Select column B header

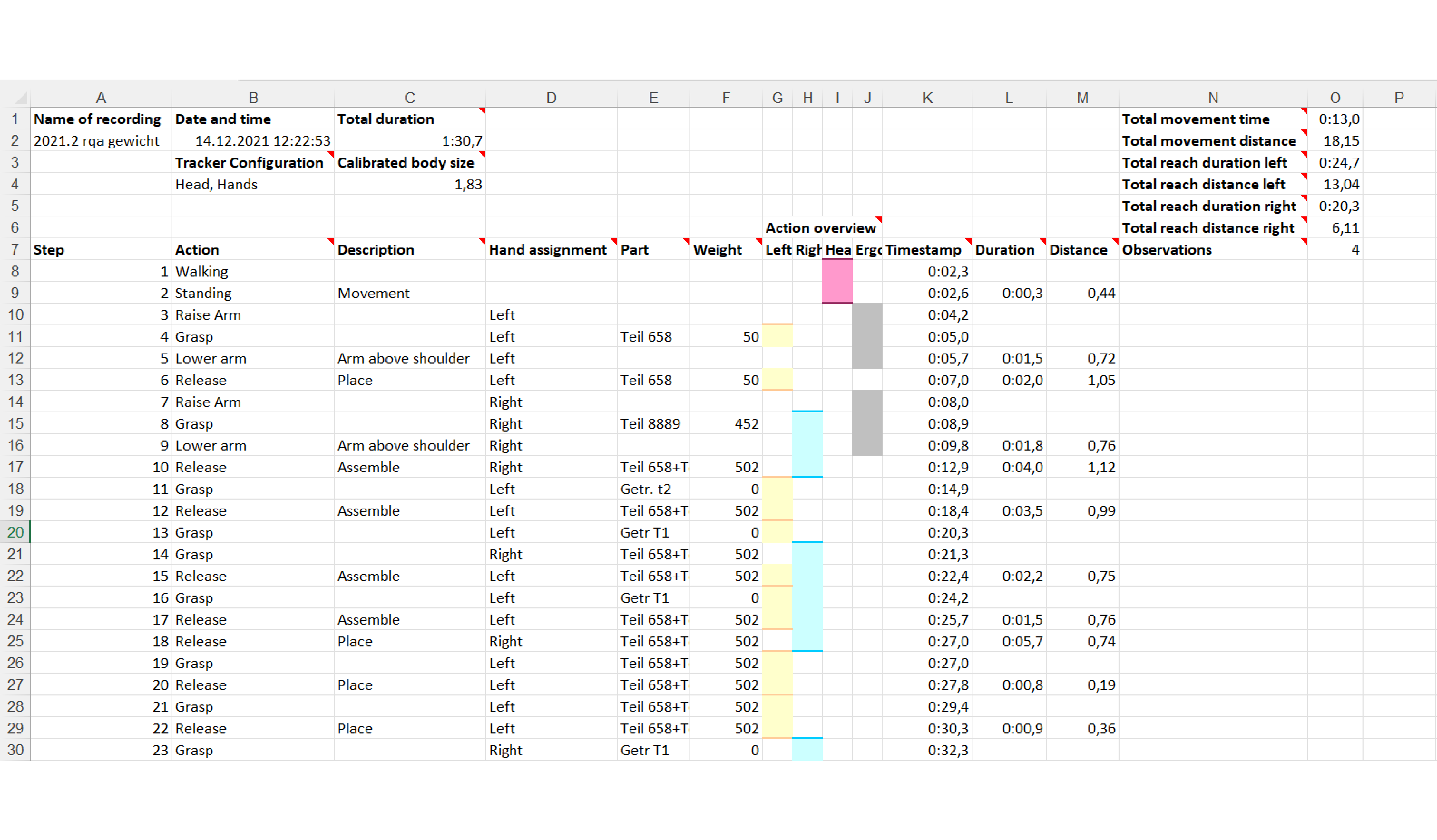[x=253, y=98]
